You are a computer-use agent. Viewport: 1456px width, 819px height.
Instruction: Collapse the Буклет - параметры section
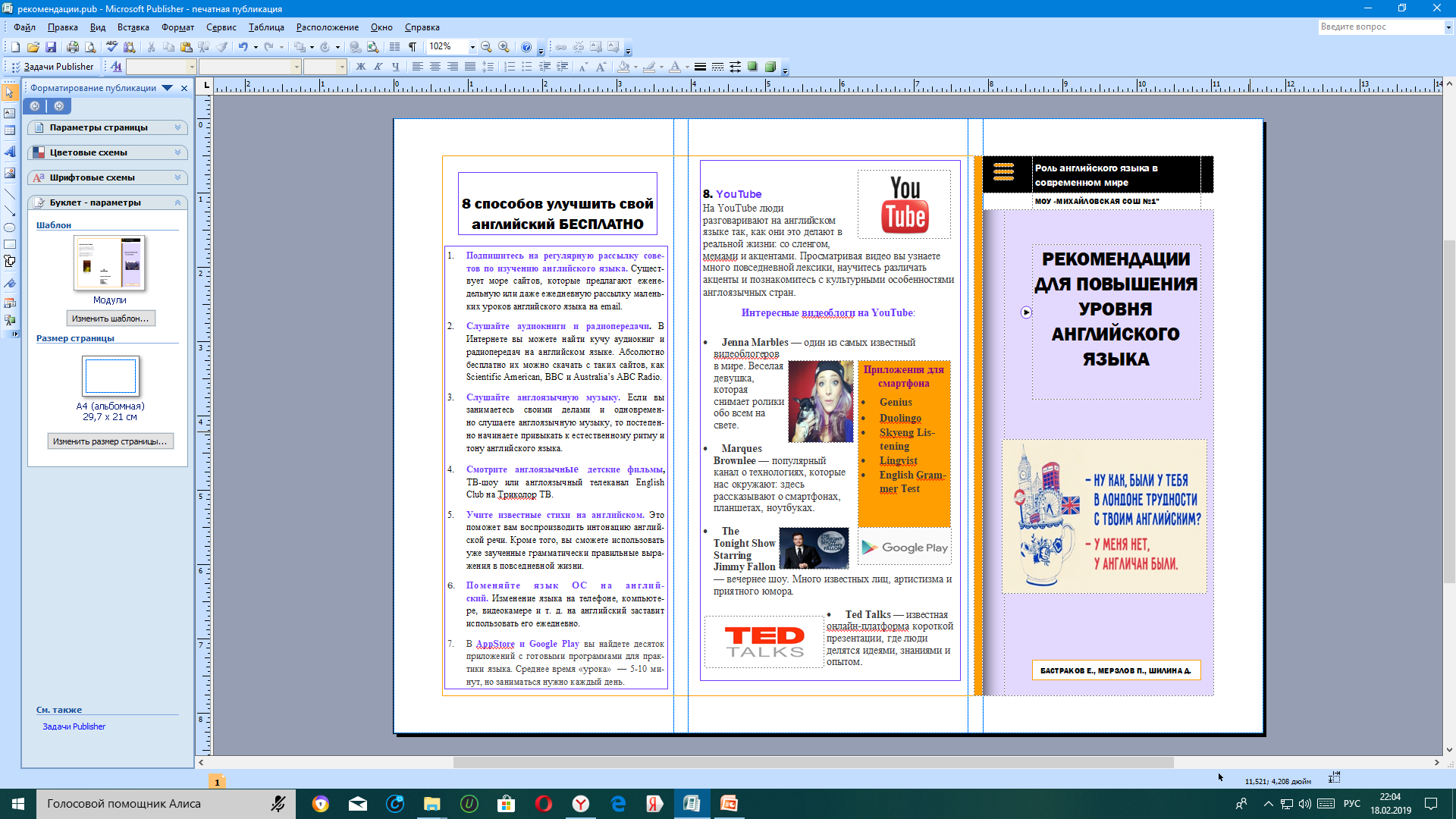point(108,202)
